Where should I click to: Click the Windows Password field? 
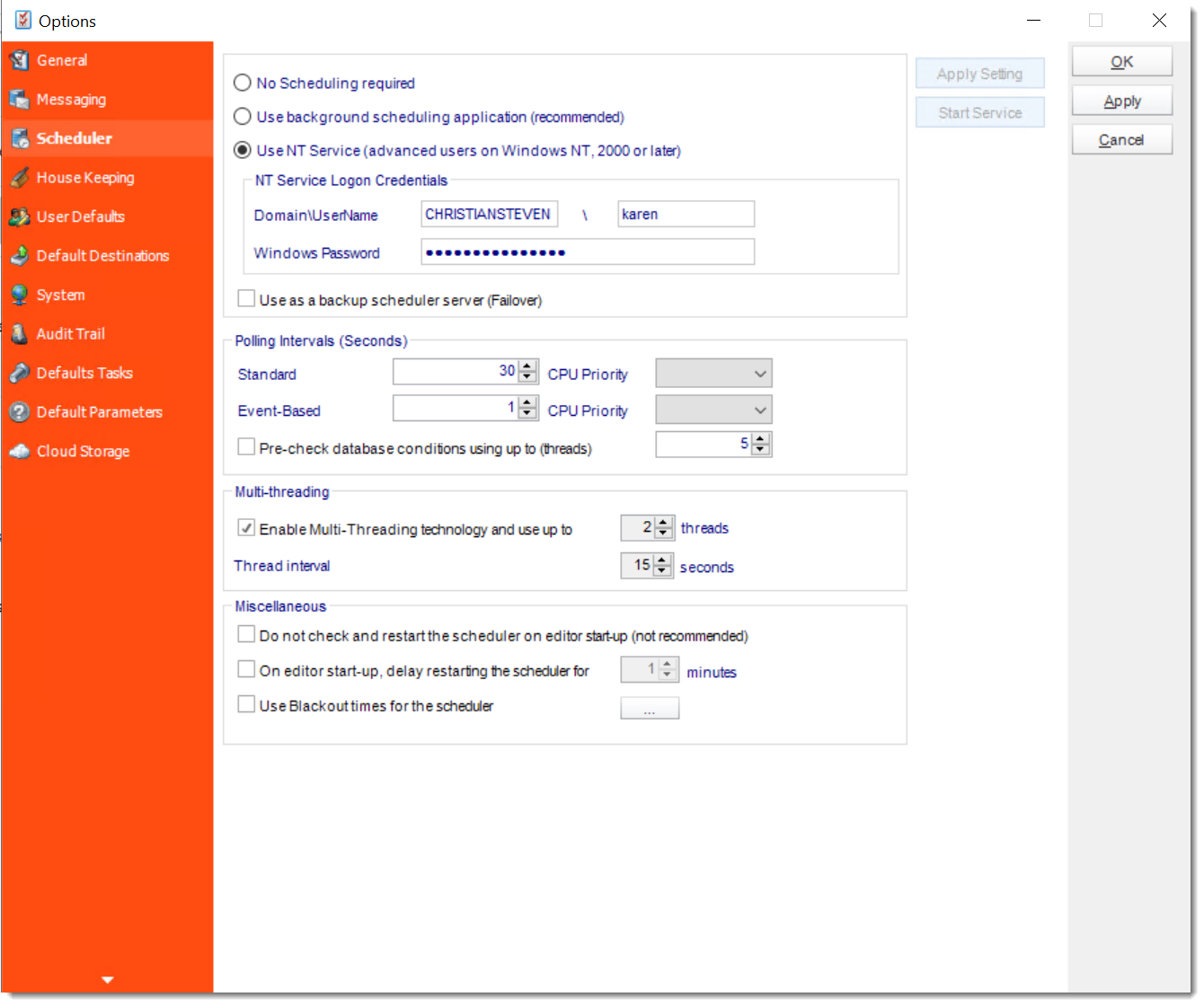pos(588,252)
